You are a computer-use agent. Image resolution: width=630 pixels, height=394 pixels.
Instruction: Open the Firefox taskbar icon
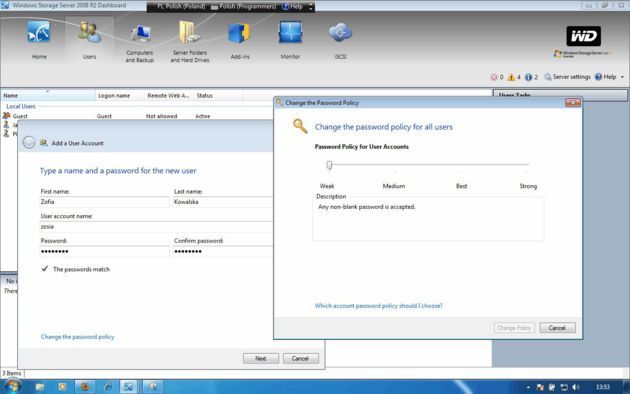pos(85,387)
